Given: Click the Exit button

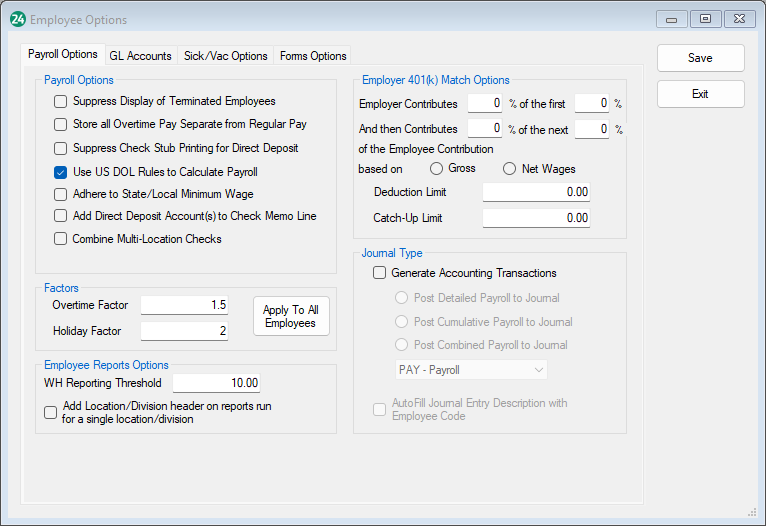Looking at the screenshot, I should coord(701,94).
